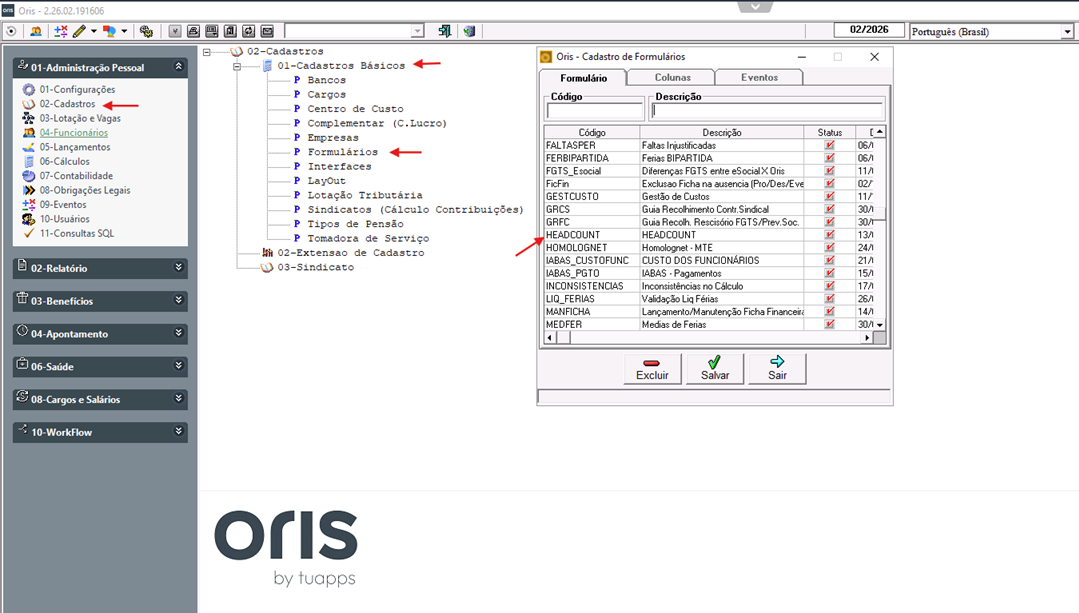
Task: Expand the 03-Benefícios panel
Action: pos(178,300)
